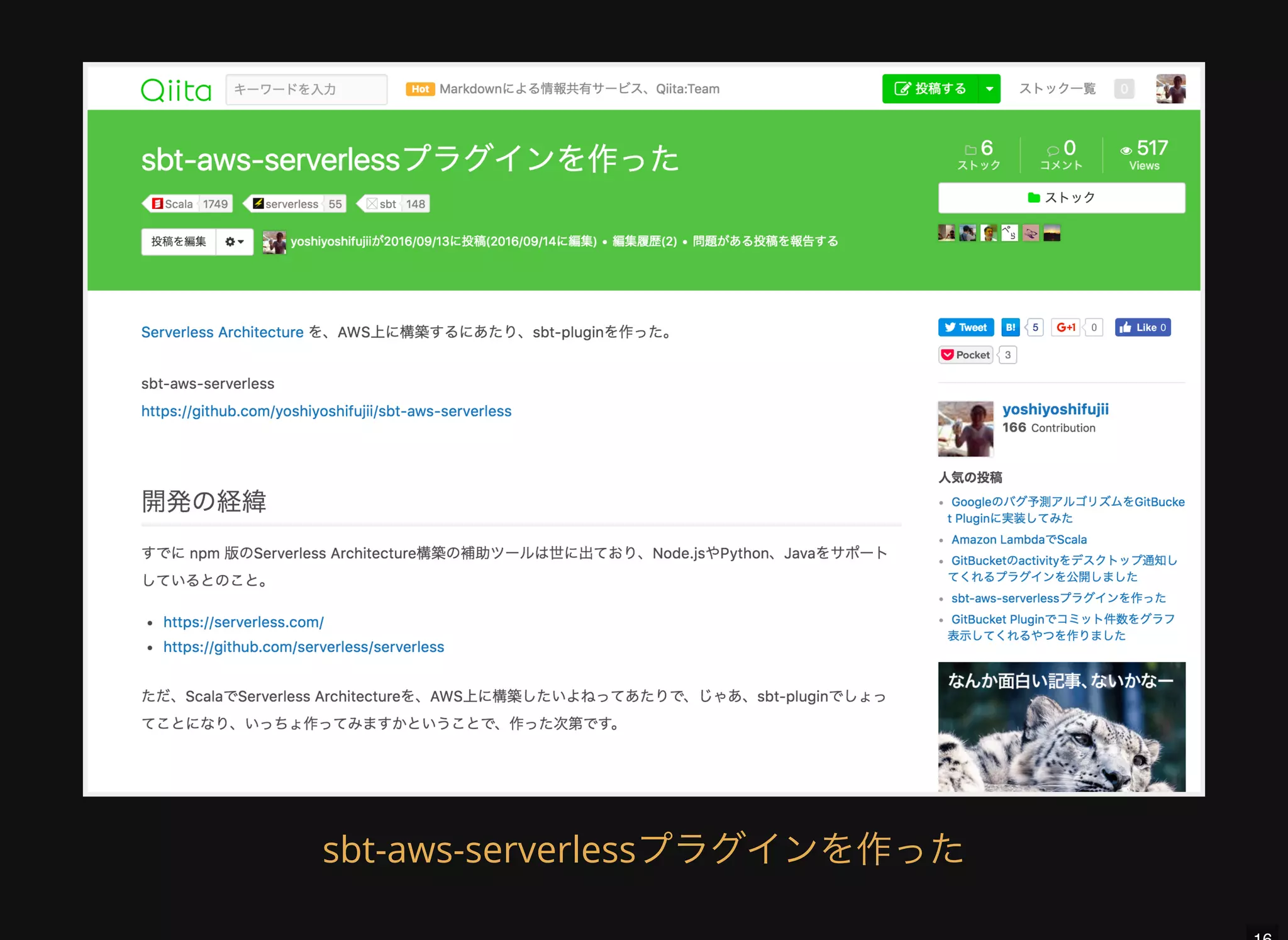Open the GitBucketのactivity desktop notification post
Viewport: 1288px width, 940px height.
pyautogui.click(x=1062, y=568)
